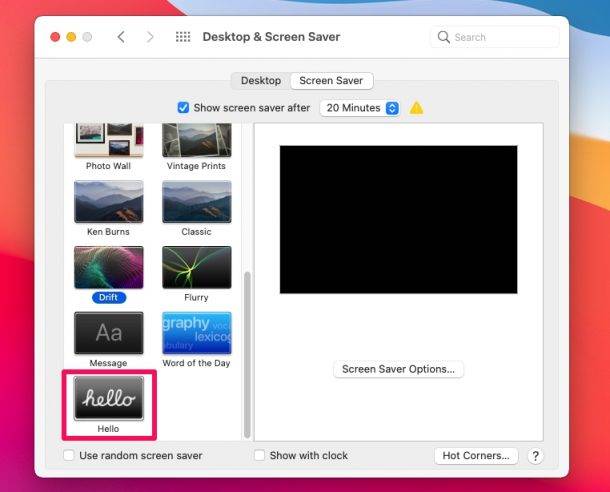Viewport: 610px width, 492px height.
Task: Minimize the window with yellow button
Action: tap(71, 37)
